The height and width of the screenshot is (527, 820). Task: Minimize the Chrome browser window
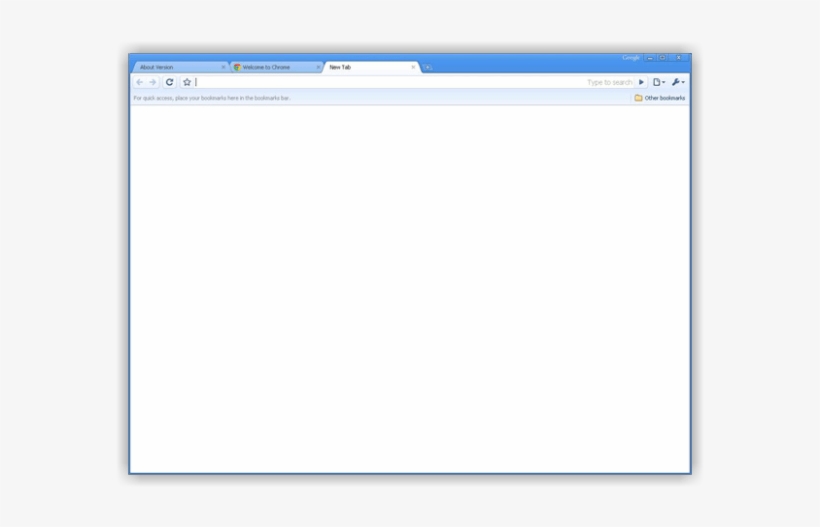point(650,58)
